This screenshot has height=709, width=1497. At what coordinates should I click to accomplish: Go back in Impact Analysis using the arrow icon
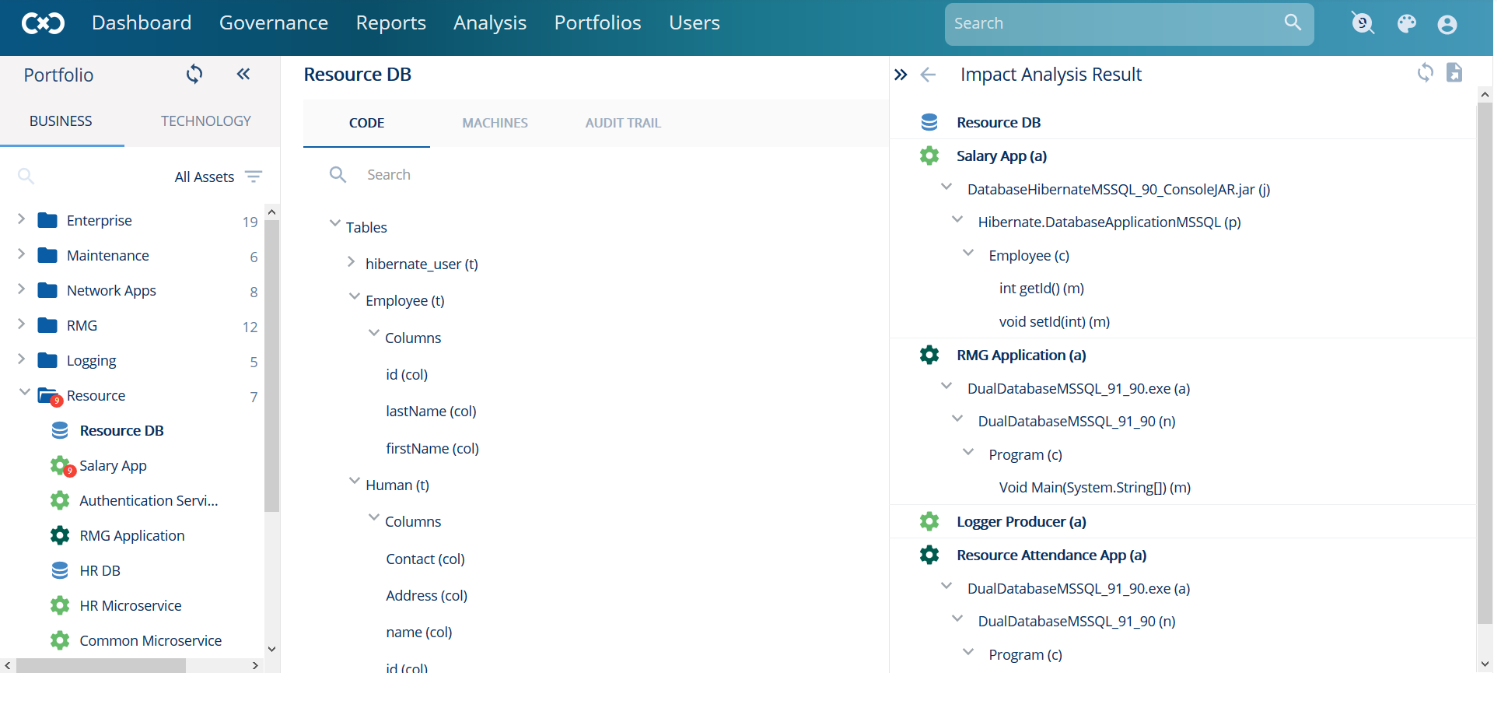[x=929, y=74]
